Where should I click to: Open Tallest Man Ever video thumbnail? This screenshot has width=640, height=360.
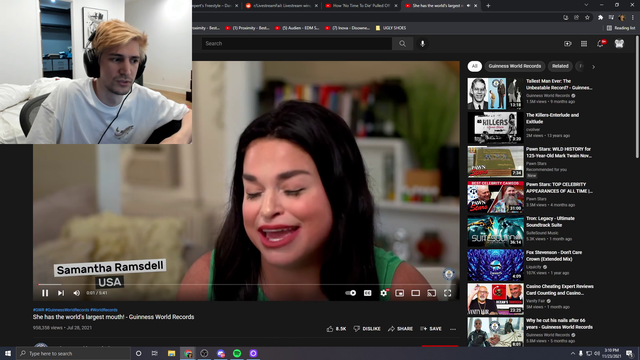[x=495, y=93]
